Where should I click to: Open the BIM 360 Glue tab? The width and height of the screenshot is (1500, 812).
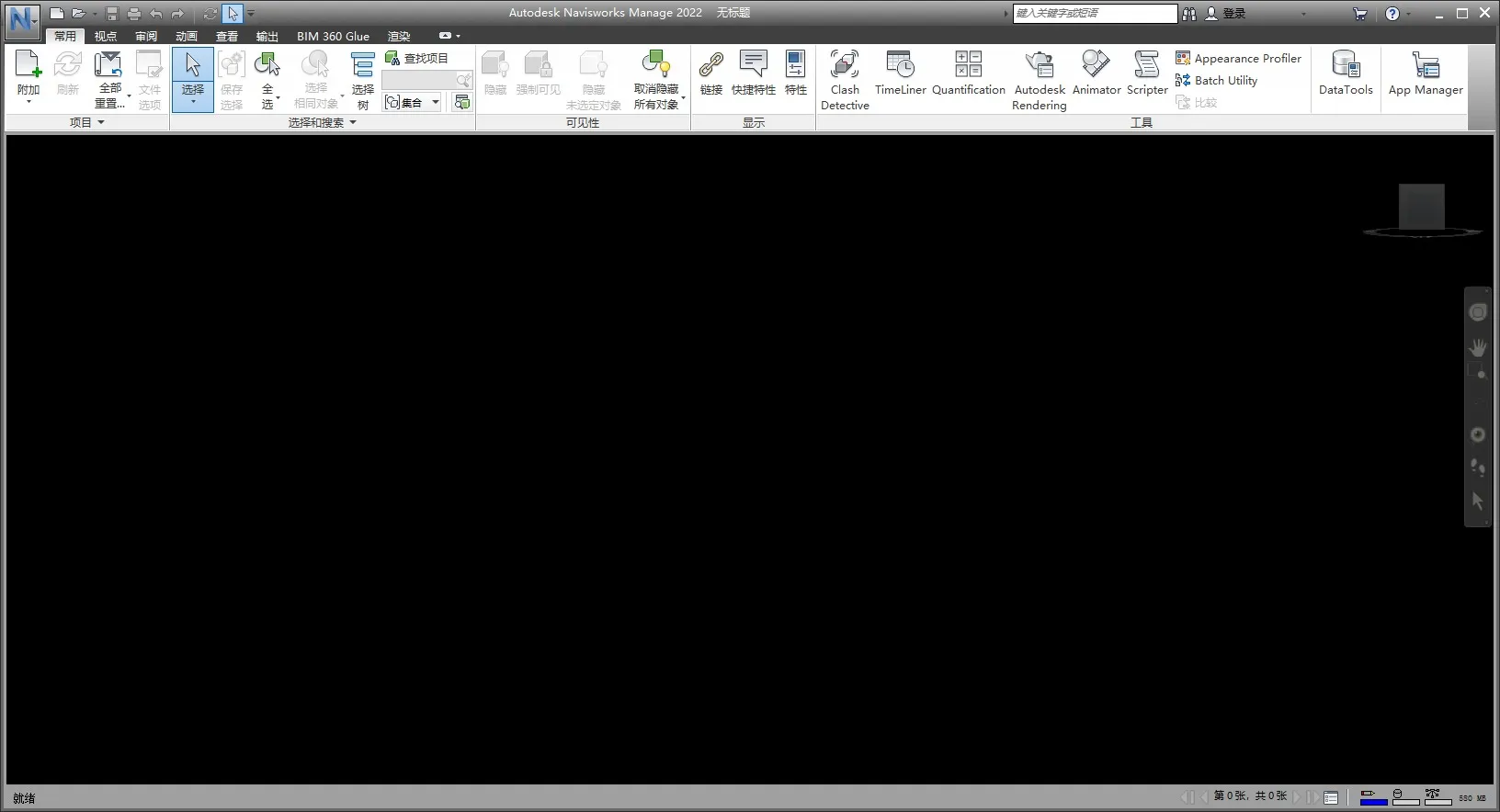(333, 36)
